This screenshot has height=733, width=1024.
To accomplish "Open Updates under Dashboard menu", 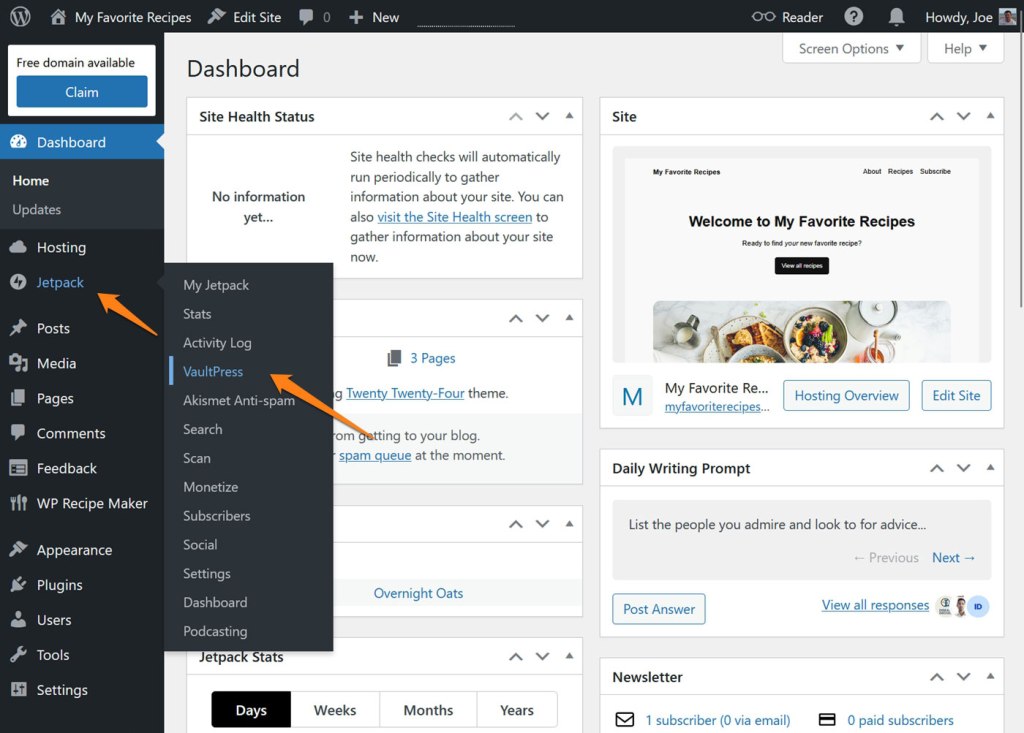I will coord(37,209).
